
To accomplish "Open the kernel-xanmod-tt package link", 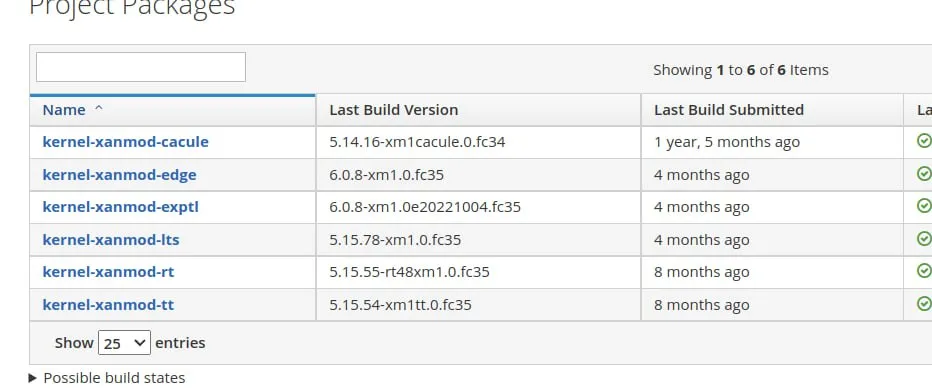I will pyautogui.click(x=108, y=305).
